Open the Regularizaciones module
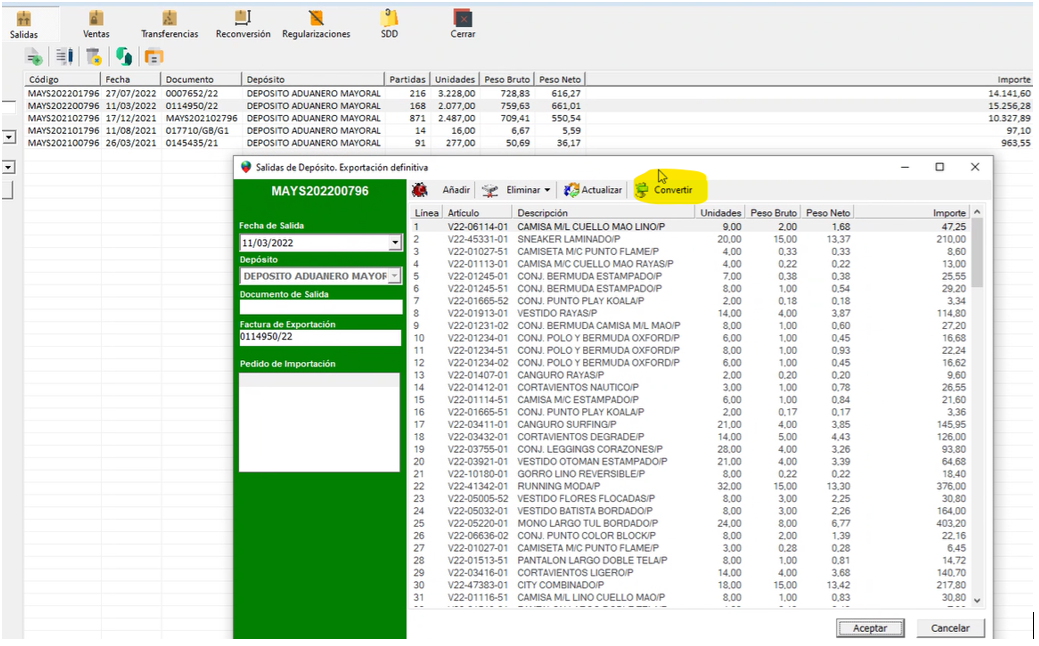1039x646 pixels. tap(316, 24)
